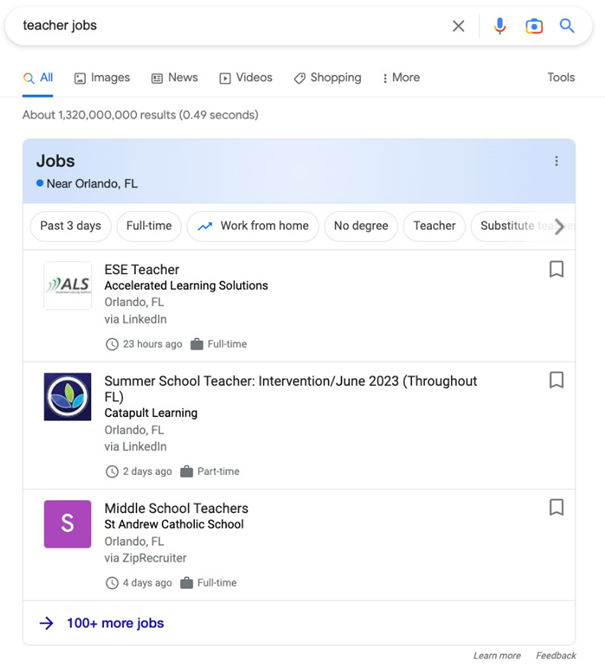The width and height of the screenshot is (605, 665).
Task: Show more filter chips with right chevron
Action: [560, 226]
